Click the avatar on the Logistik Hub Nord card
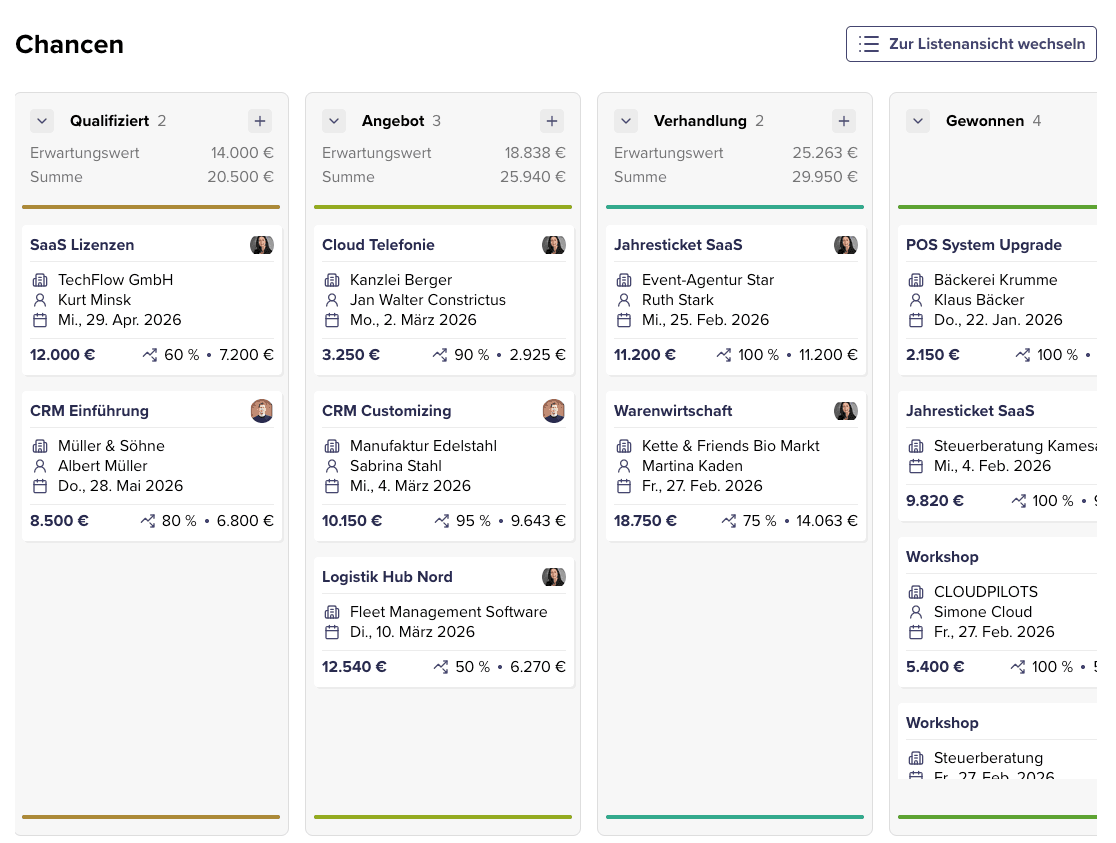Image resolution: width=1116 pixels, height=843 pixels. click(x=553, y=576)
